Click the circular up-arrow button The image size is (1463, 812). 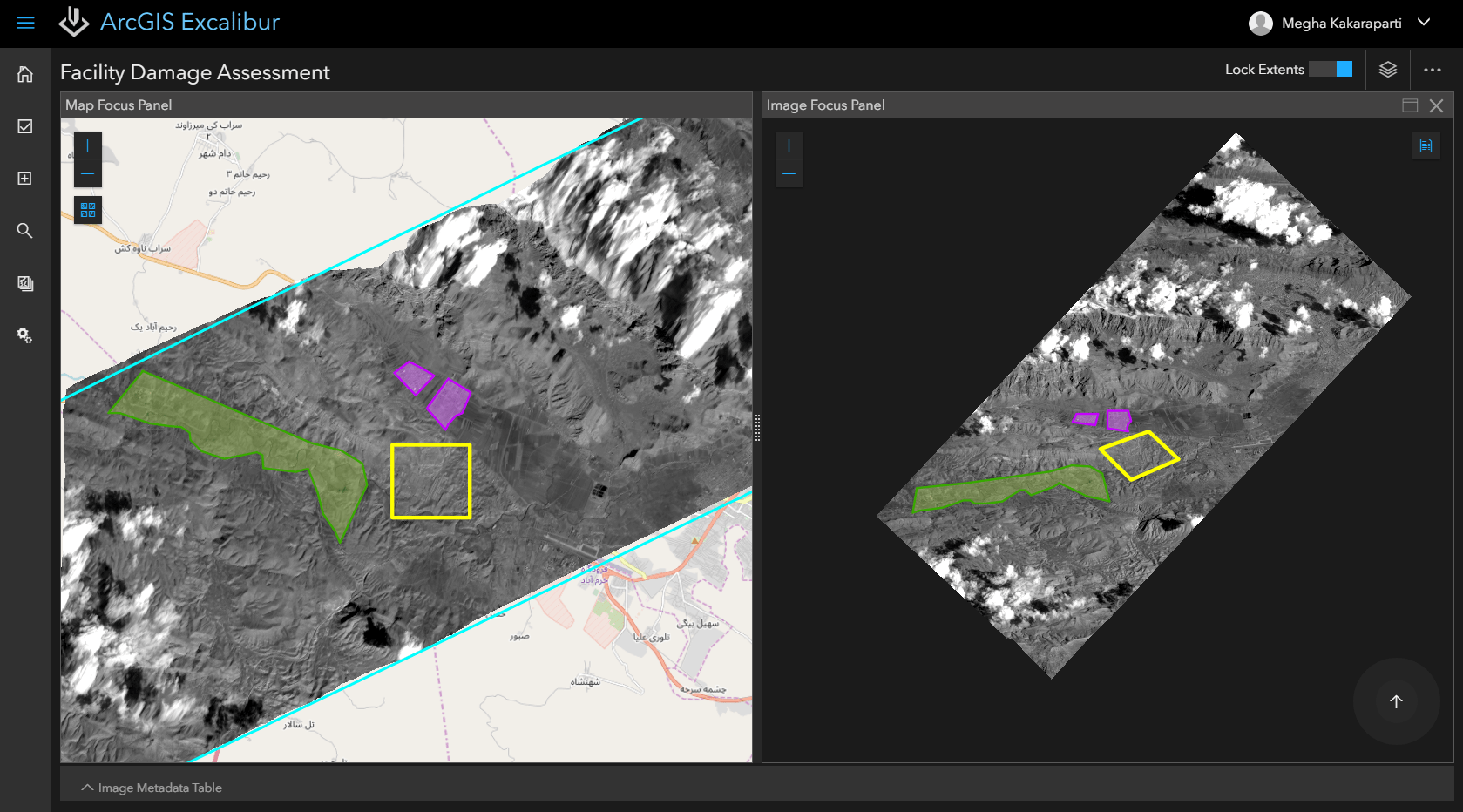click(1396, 701)
